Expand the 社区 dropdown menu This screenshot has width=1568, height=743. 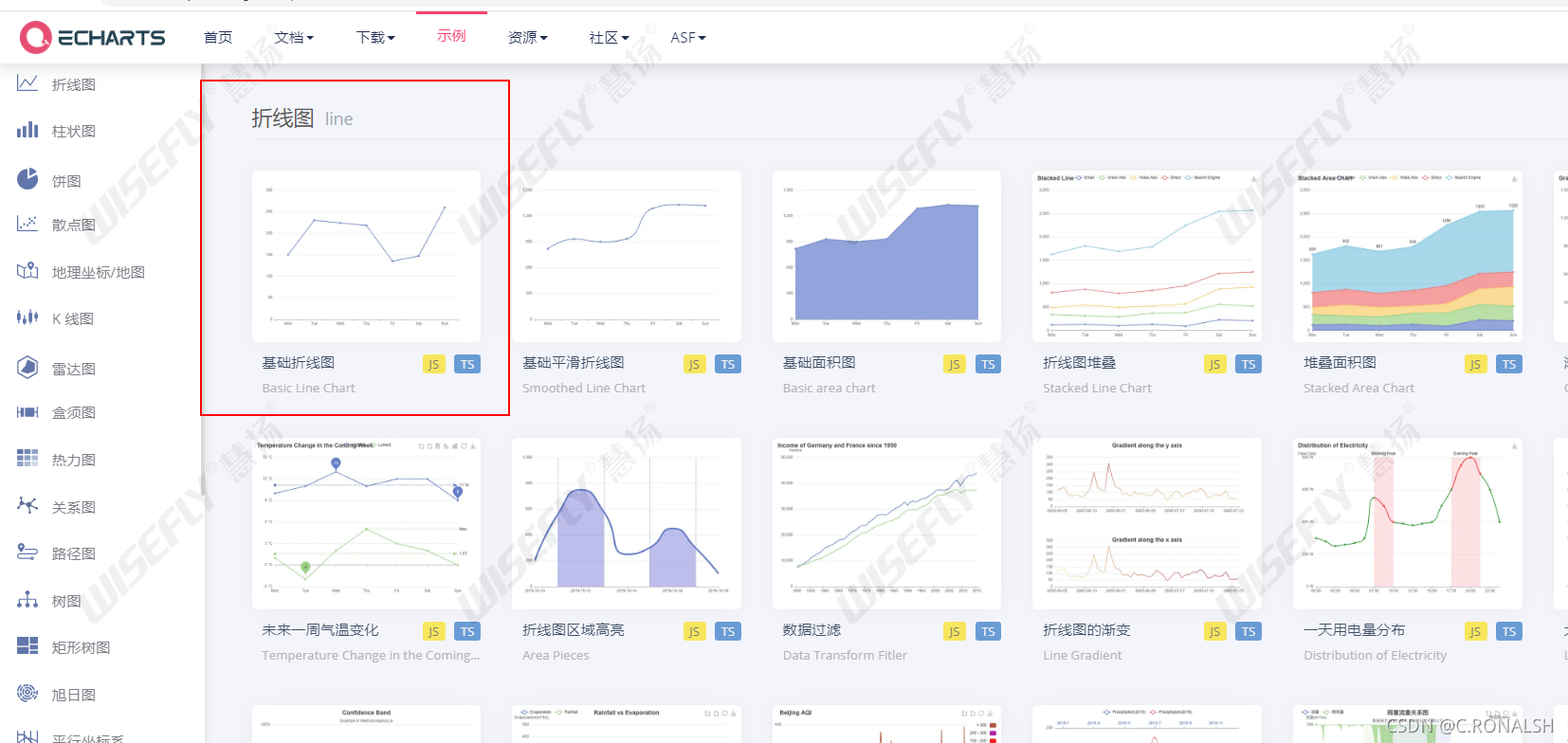(609, 38)
